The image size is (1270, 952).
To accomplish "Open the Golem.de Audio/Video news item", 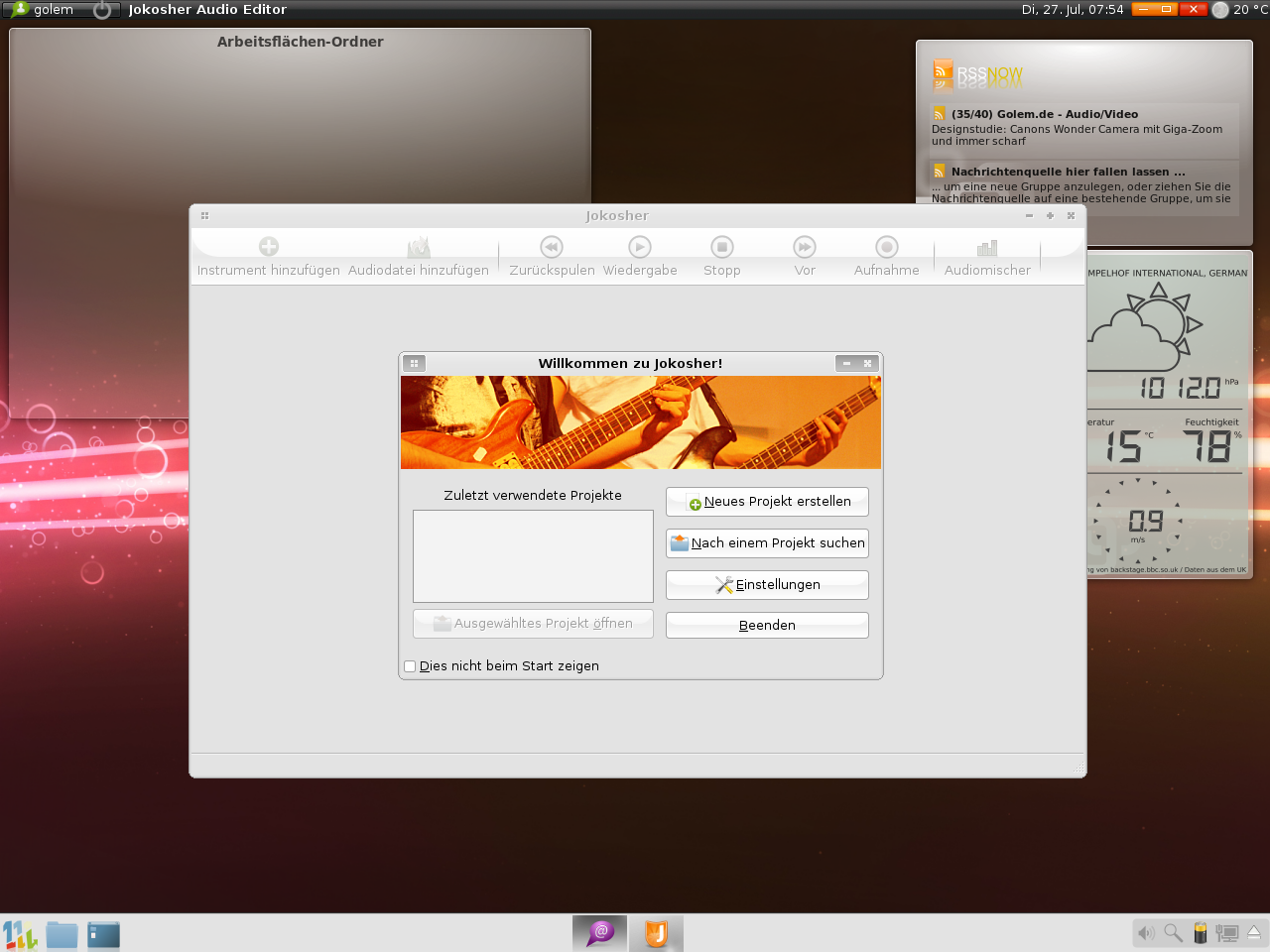I will tap(1044, 115).
